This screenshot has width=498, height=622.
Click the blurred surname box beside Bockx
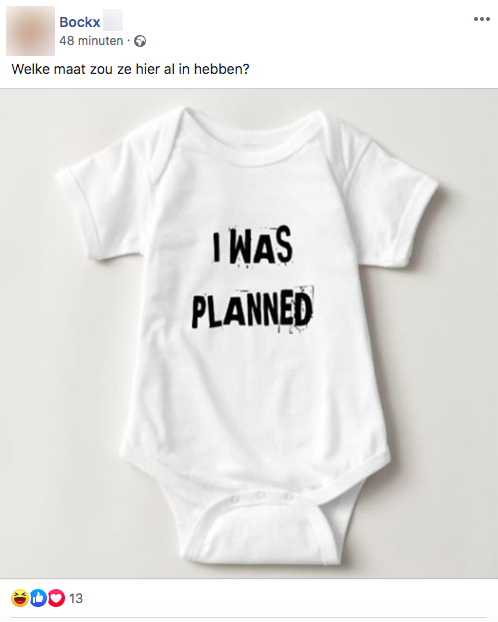[113, 21]
